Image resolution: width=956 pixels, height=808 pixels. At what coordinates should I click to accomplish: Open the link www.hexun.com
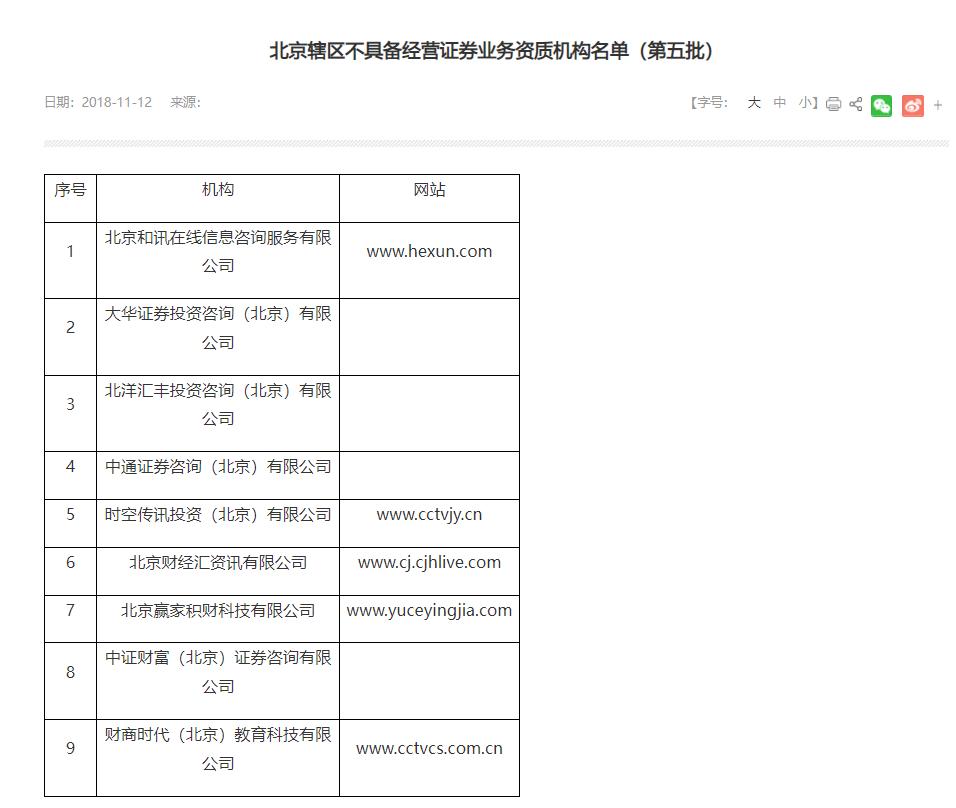[429, 251]
